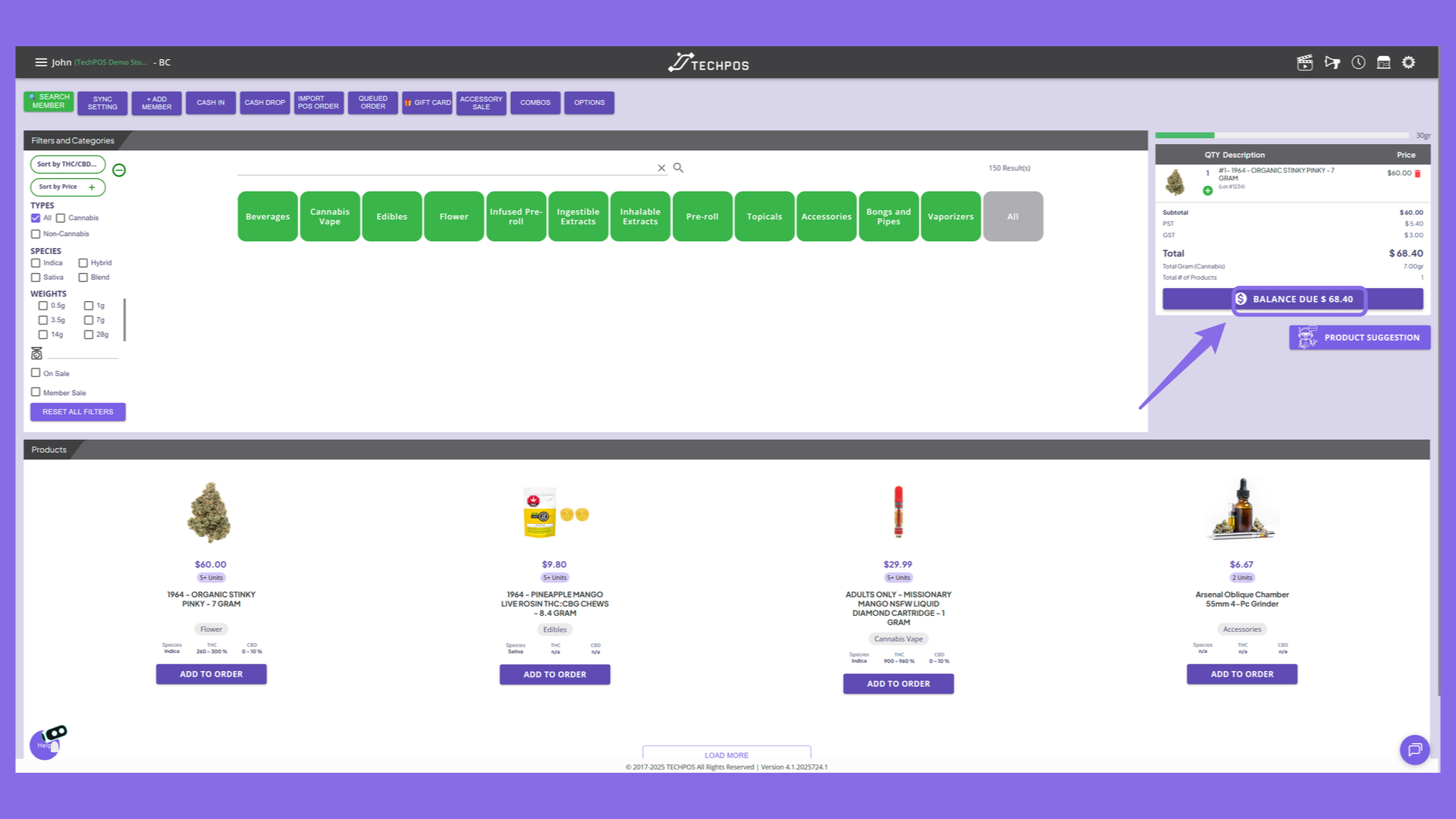Click Balance Due $68.40 button
This screenshot has width=1456, height=819.
(x=1293, y=300)
